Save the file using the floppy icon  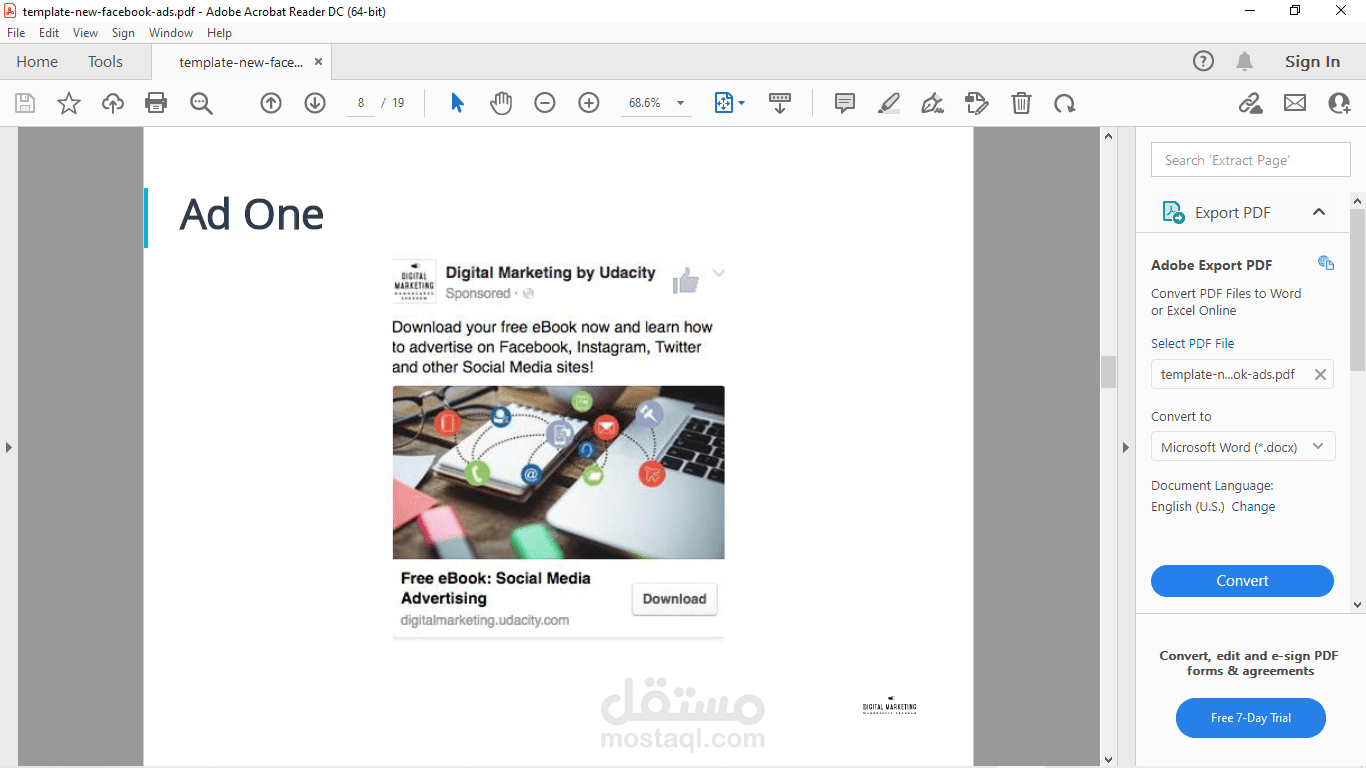[25, 103]
